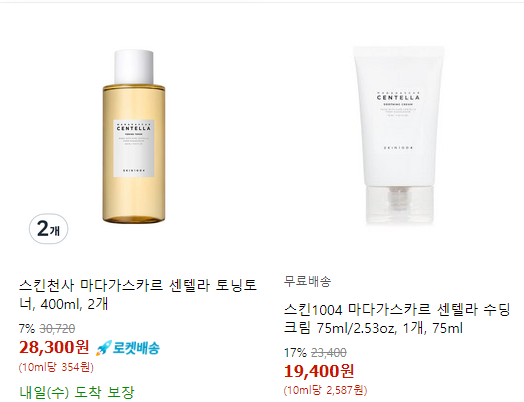524x402 pixels.
Task: Click the white cap of the toner bottle
Action: pos(134,67)
